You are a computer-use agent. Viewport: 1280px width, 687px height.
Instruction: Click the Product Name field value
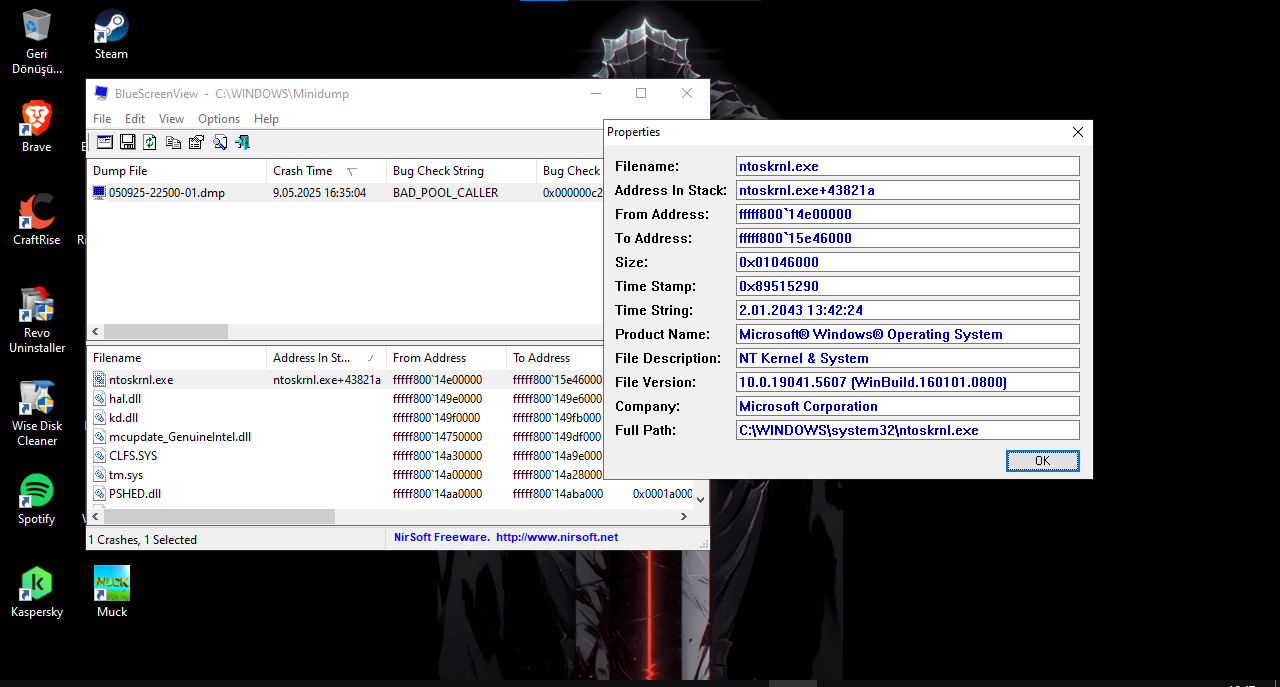(x=908, y=334)
